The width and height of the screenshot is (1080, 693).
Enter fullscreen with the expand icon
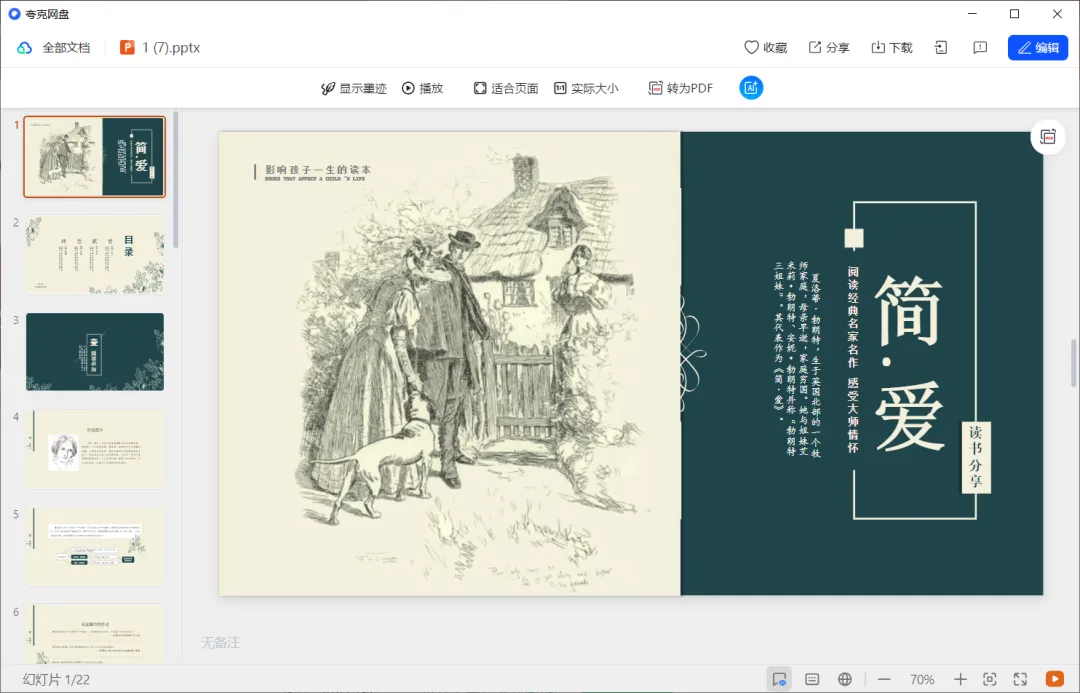(x=1020, y=679)
